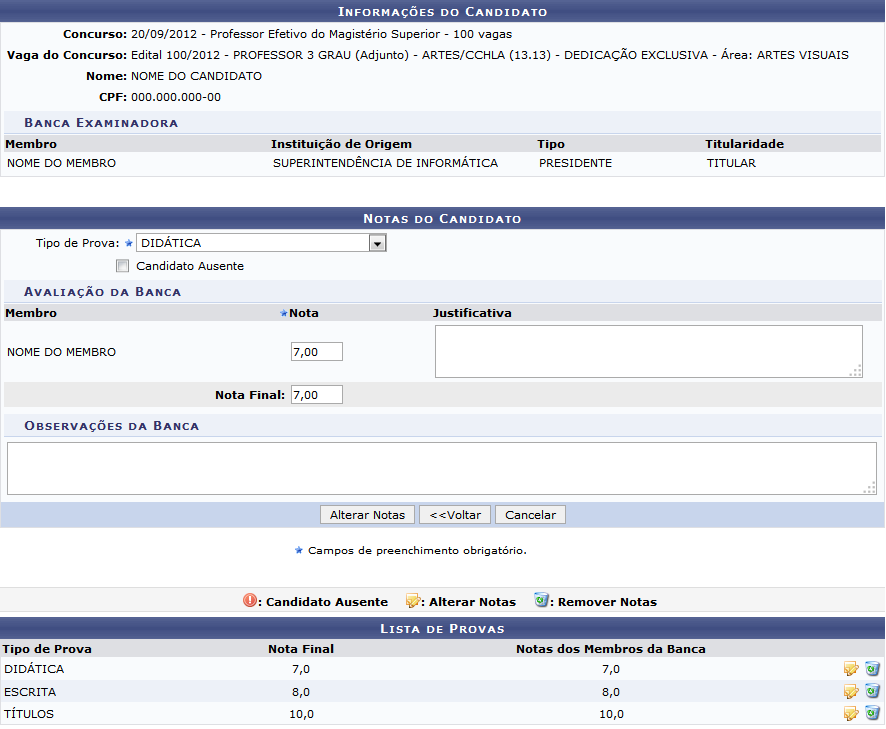Screen dimensions: 886x729
Task: Grab the Observações da Banca resize handle
Action: coord(870,488)
